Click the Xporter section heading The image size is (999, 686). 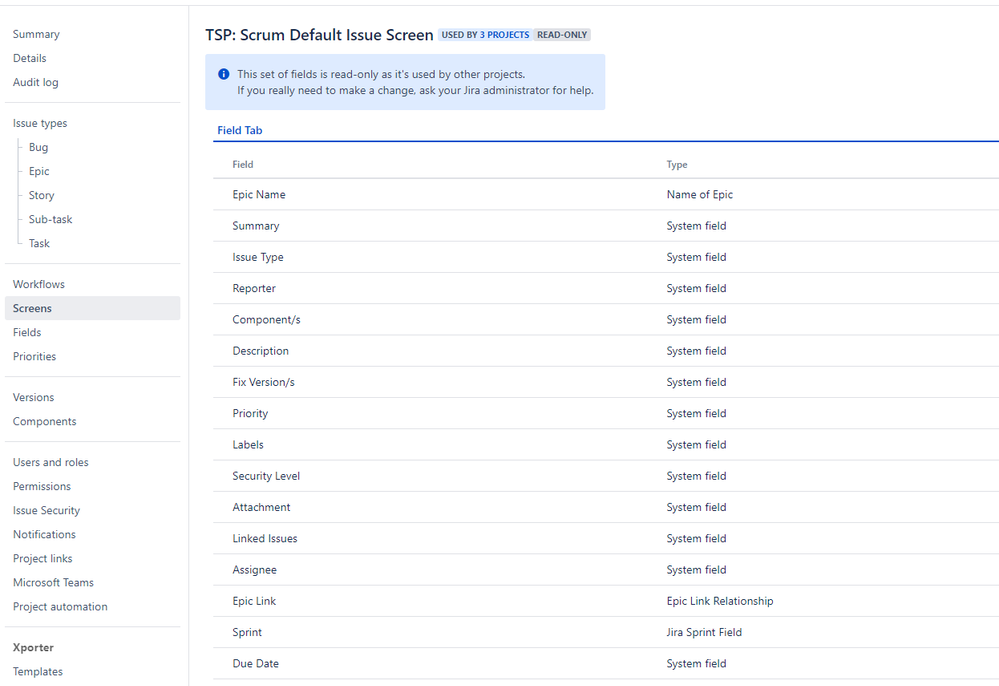tap(33, 648)
